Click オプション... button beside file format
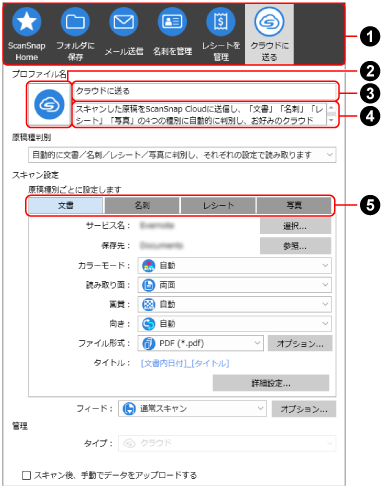Screen dimensions: 383x501 pos(300,343)
